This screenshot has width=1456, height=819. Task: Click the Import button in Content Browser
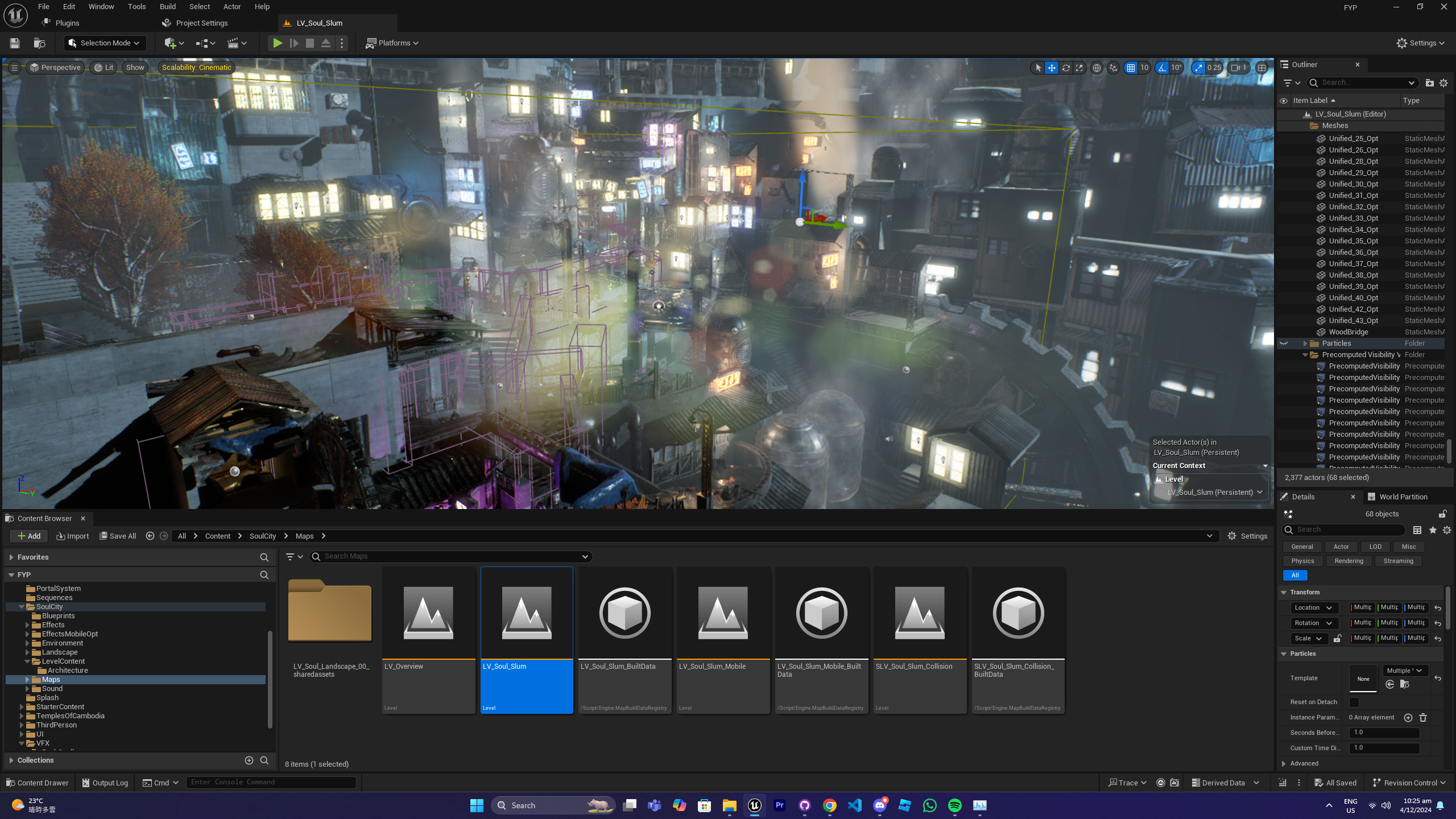coord(73,536)
